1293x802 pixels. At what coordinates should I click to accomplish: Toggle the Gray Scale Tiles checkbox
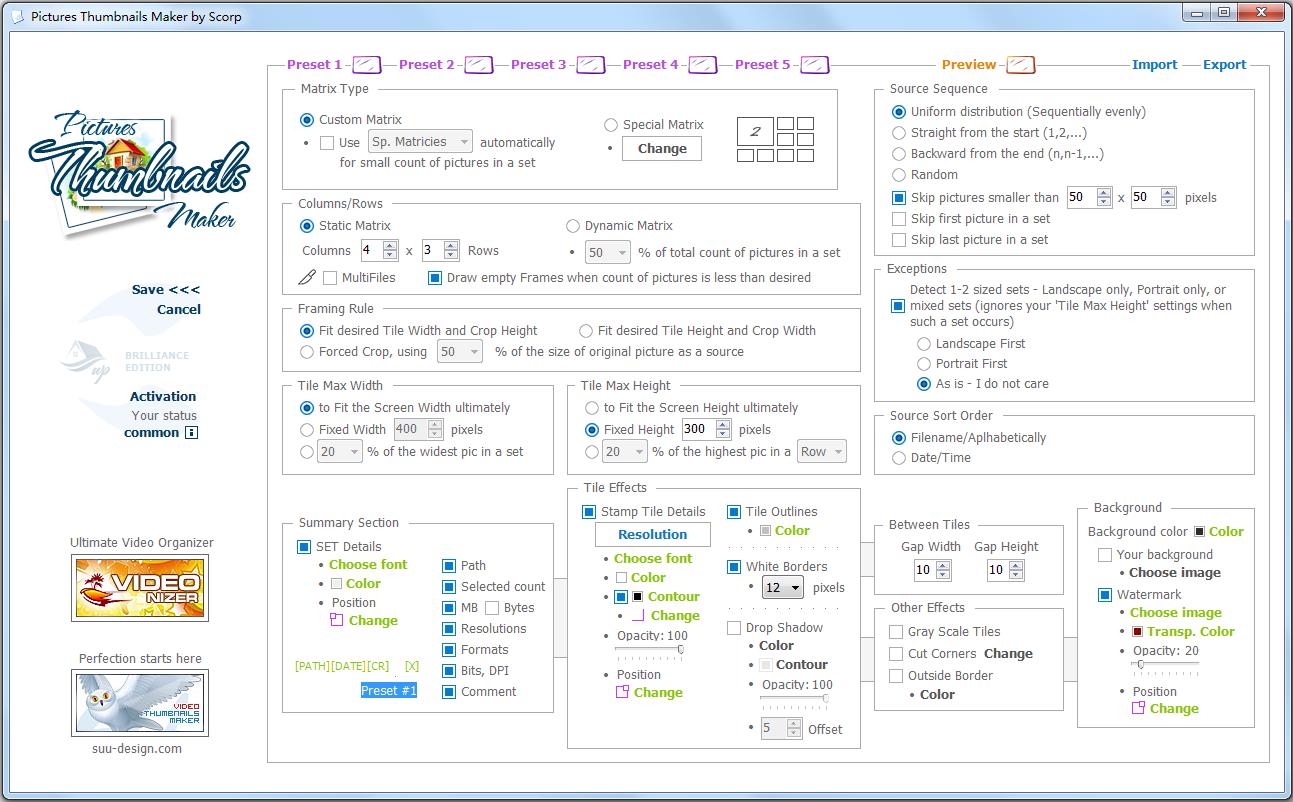896,632
